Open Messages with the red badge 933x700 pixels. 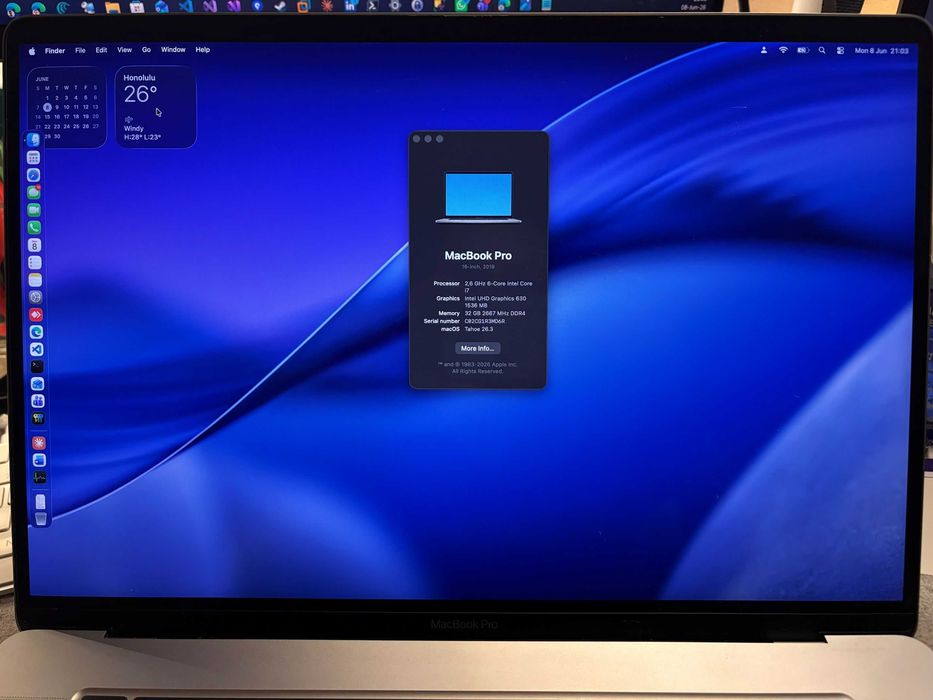click(x=34, y=192)
